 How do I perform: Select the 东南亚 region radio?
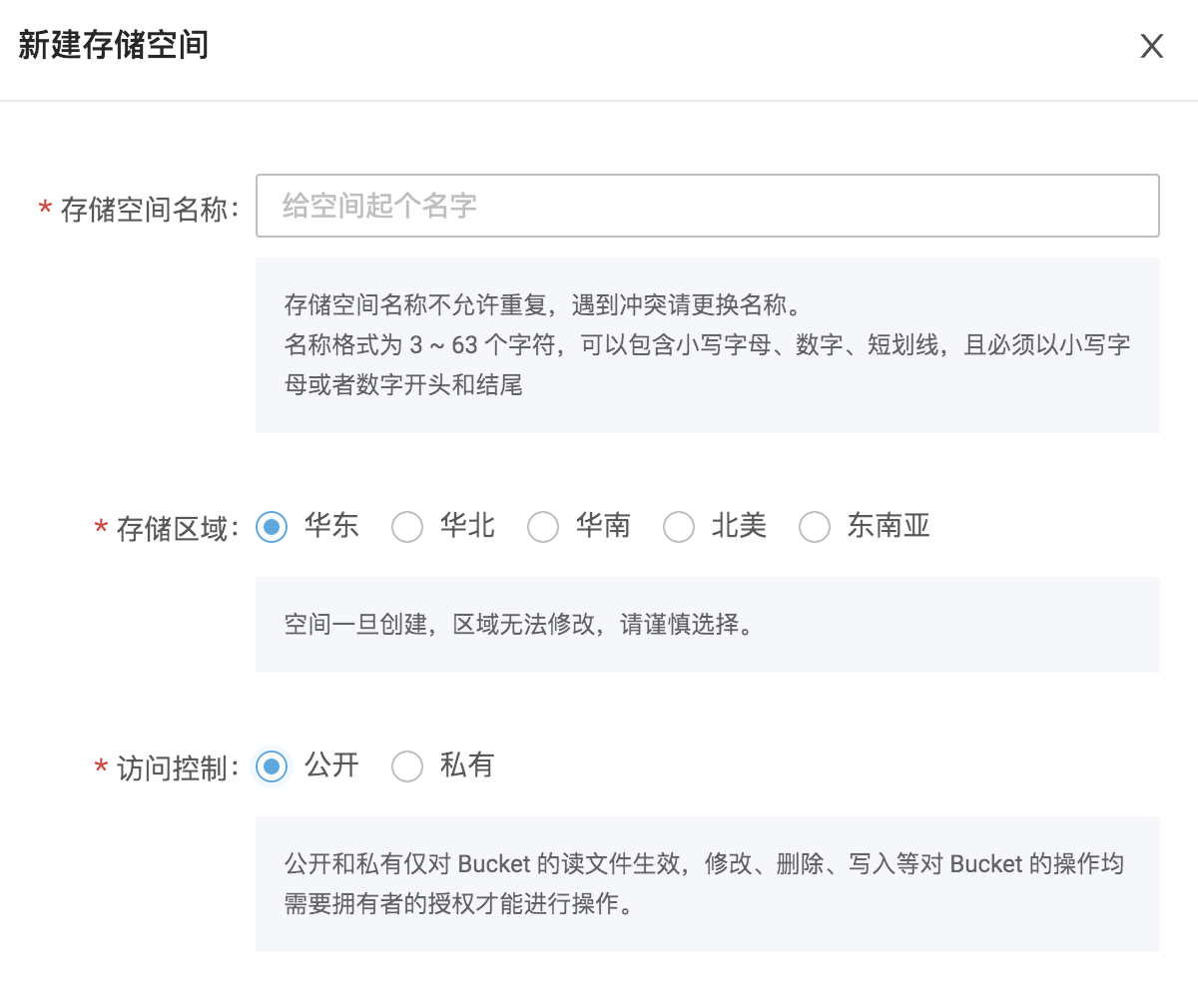click(x=815, y=526)
